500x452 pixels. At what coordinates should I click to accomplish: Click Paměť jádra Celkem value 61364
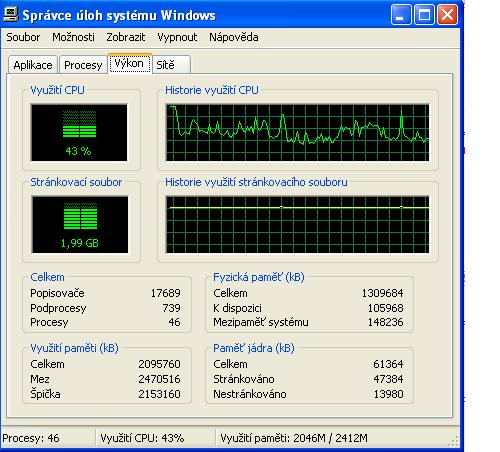coord(388,364)
